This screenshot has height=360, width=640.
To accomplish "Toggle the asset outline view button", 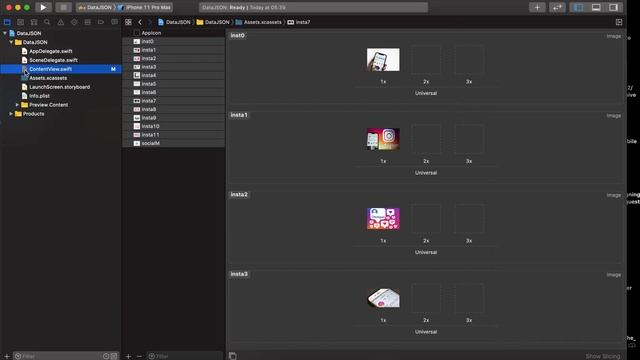I will coord(233,356).
